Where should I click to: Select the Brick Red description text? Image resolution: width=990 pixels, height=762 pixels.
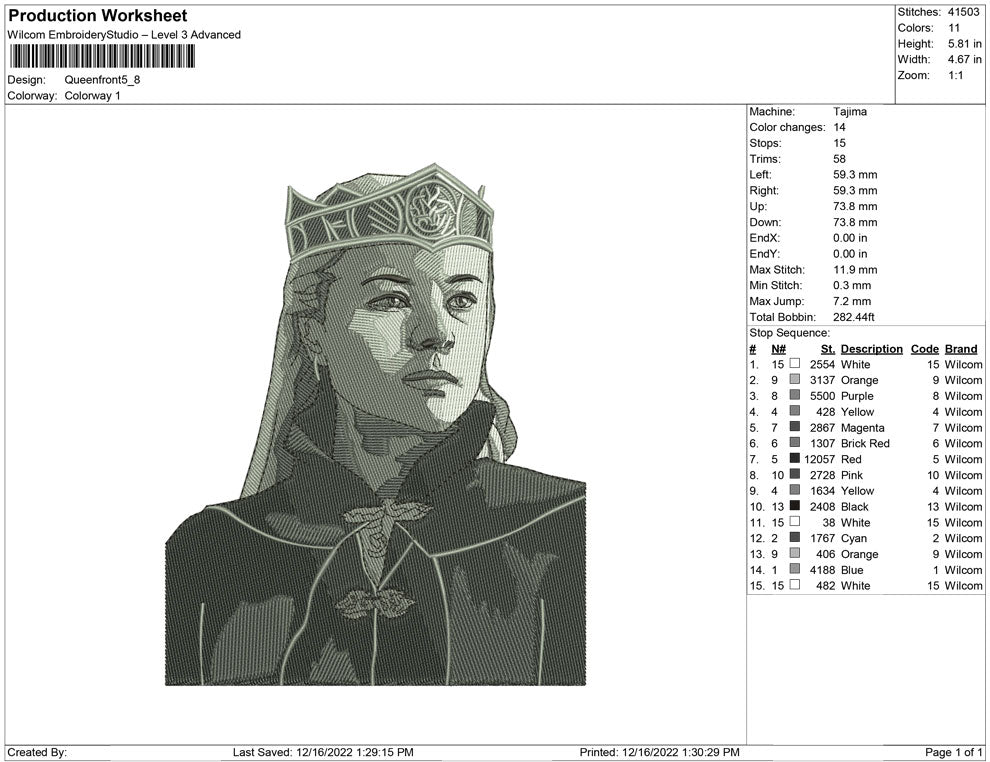865,443
